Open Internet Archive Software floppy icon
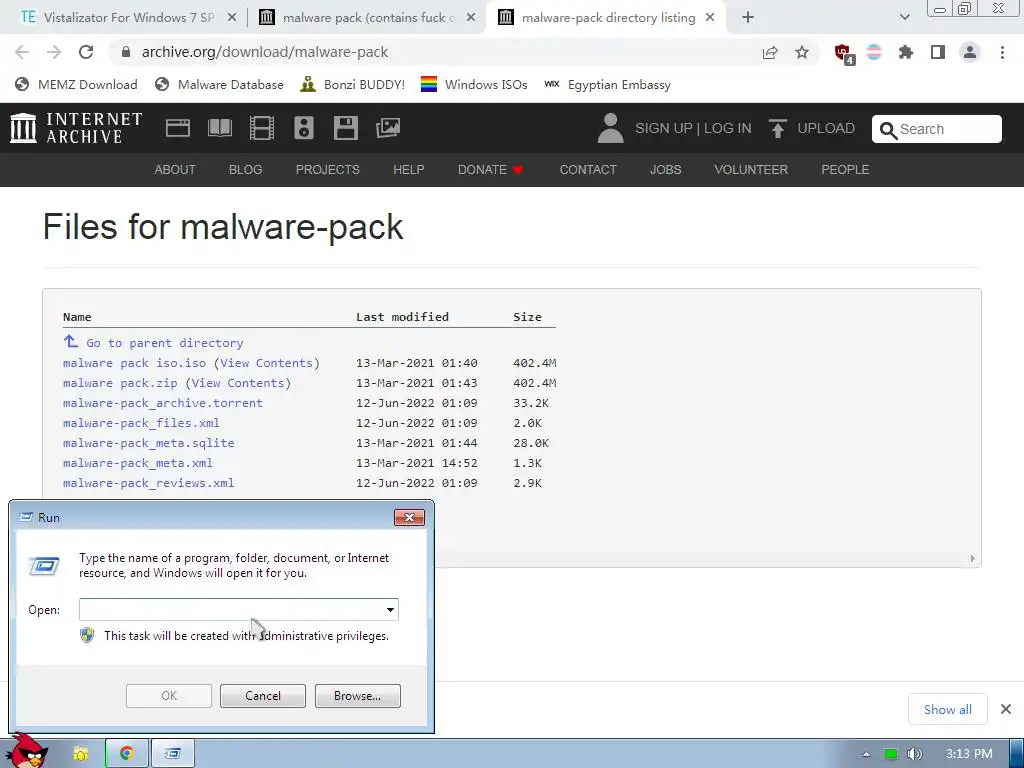 pyautogui.click(x=345, y=128)
